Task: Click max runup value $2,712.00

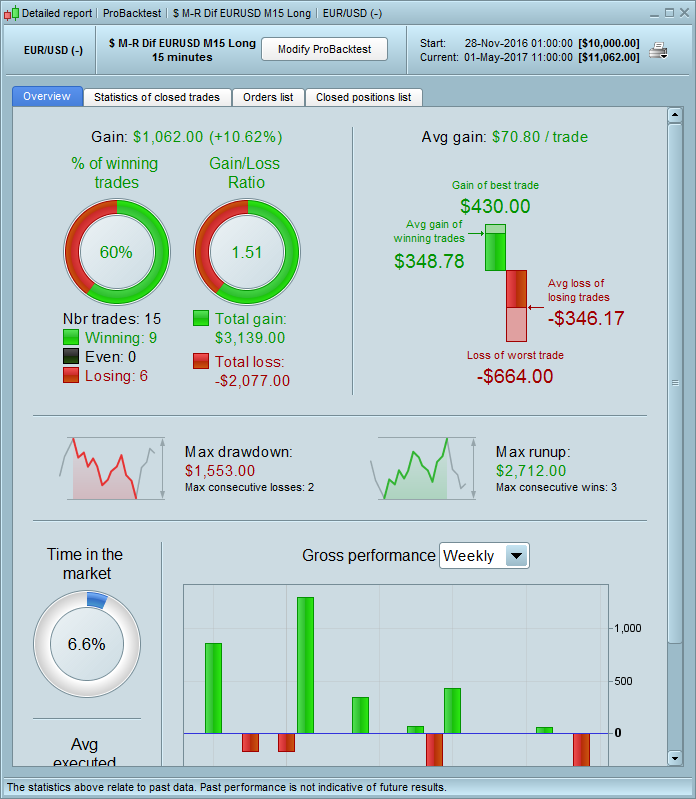Action: 531,470
